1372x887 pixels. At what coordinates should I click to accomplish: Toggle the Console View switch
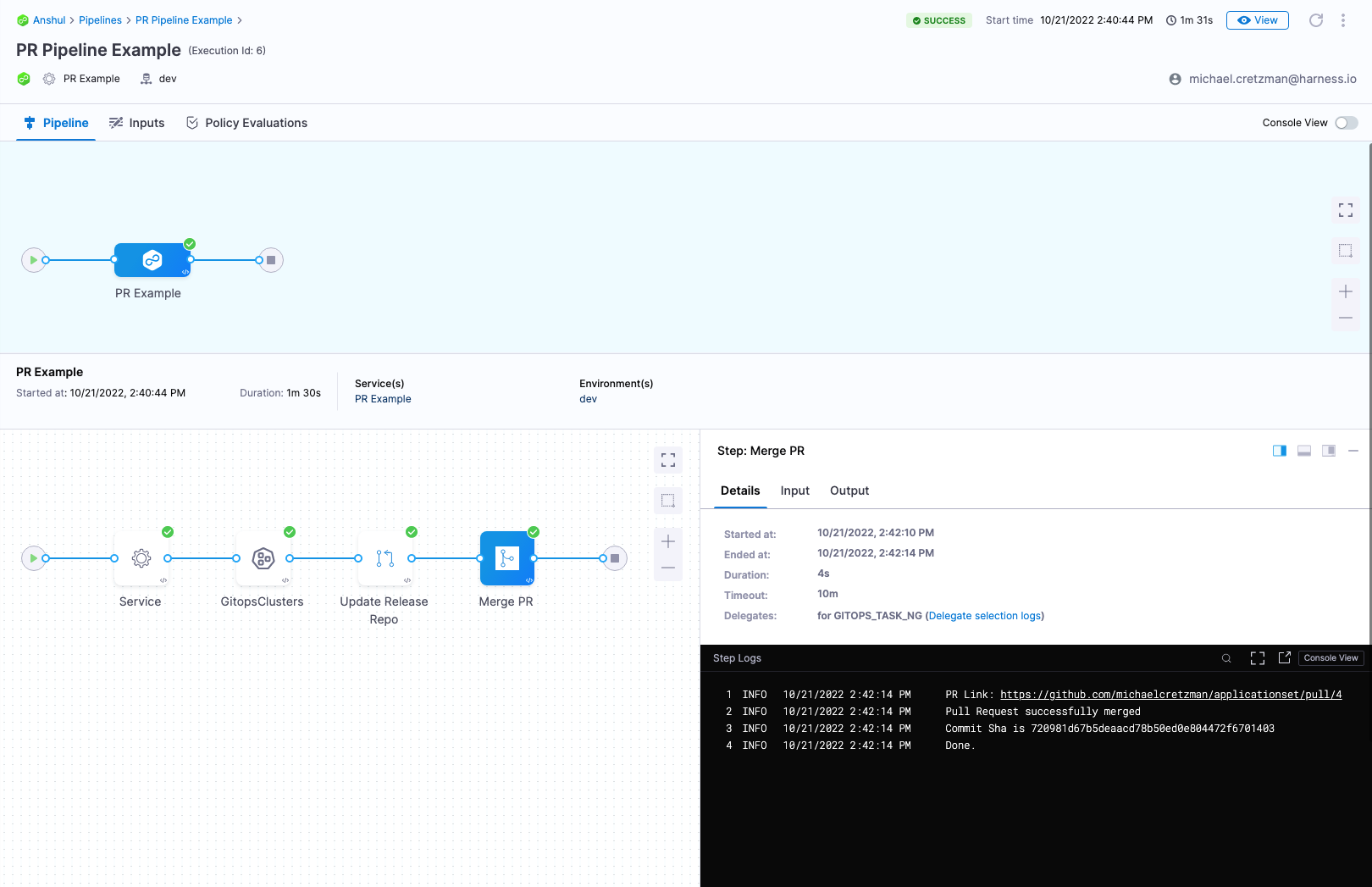point(1347,123)
